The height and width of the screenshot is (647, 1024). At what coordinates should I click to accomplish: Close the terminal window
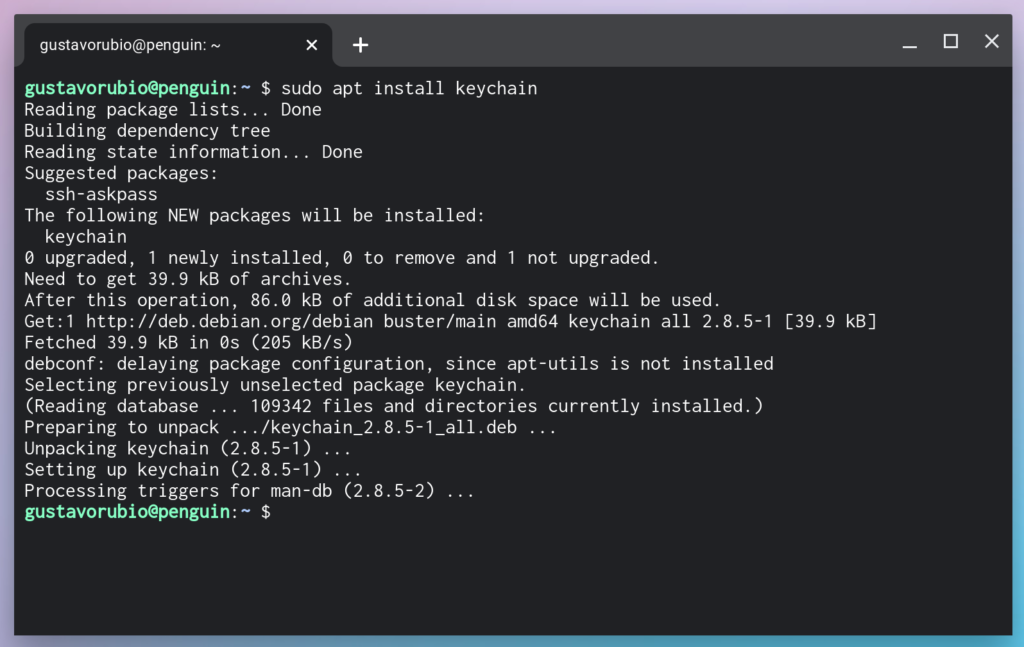pyautogui.click(x=991, y=42)
